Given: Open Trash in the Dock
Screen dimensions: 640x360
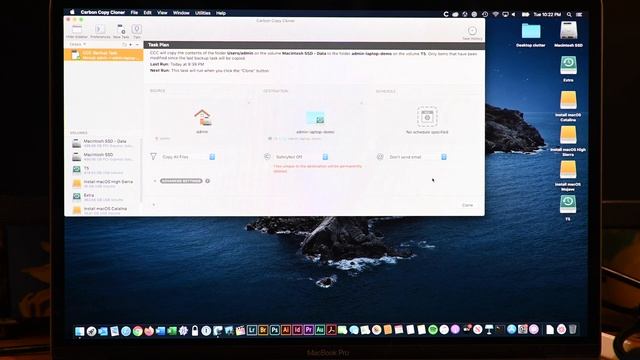Looking at the screenshot, I should click(x=573, y=329).
